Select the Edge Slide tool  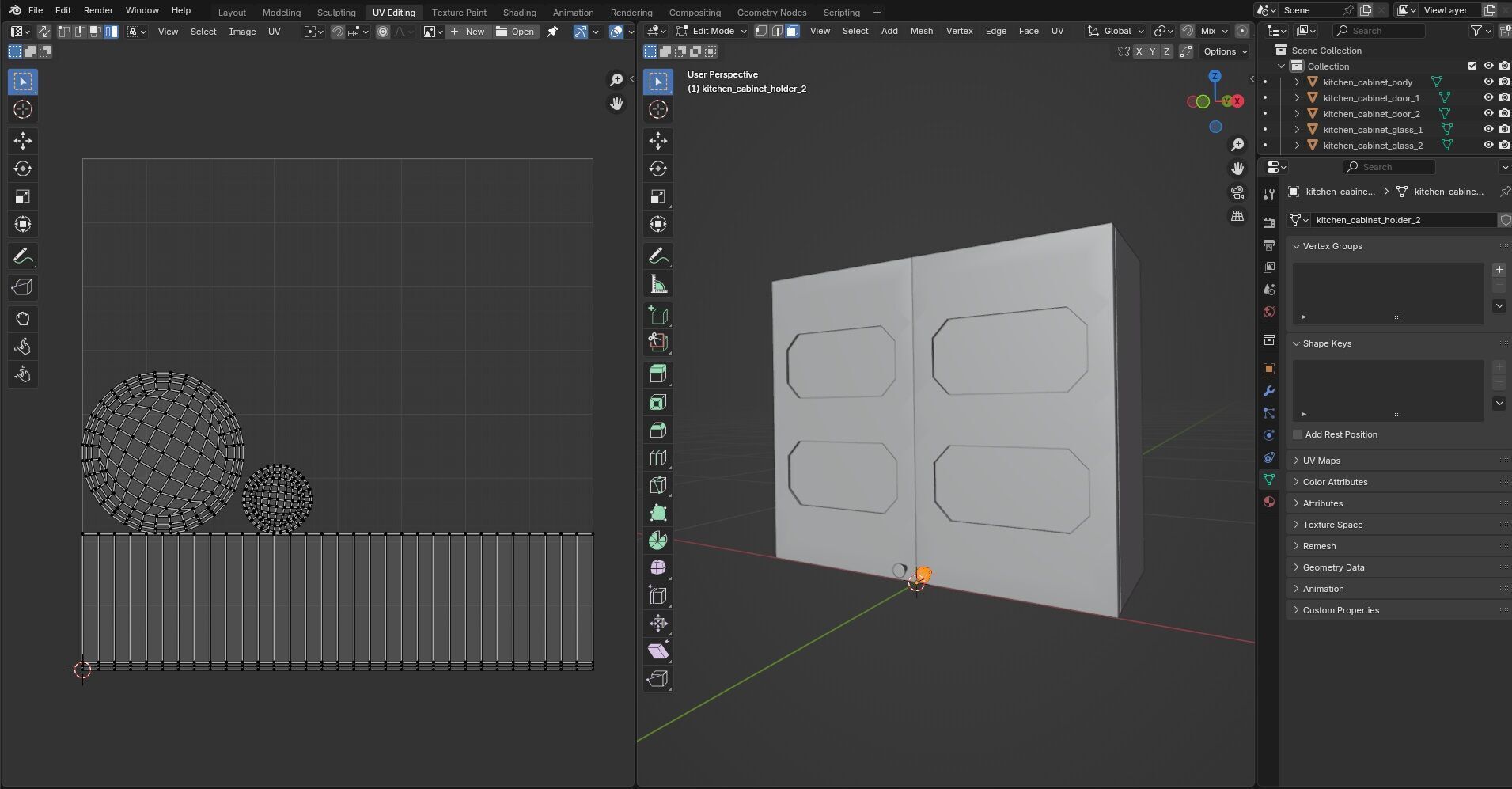pyautogui.click(x=658, y=596)
